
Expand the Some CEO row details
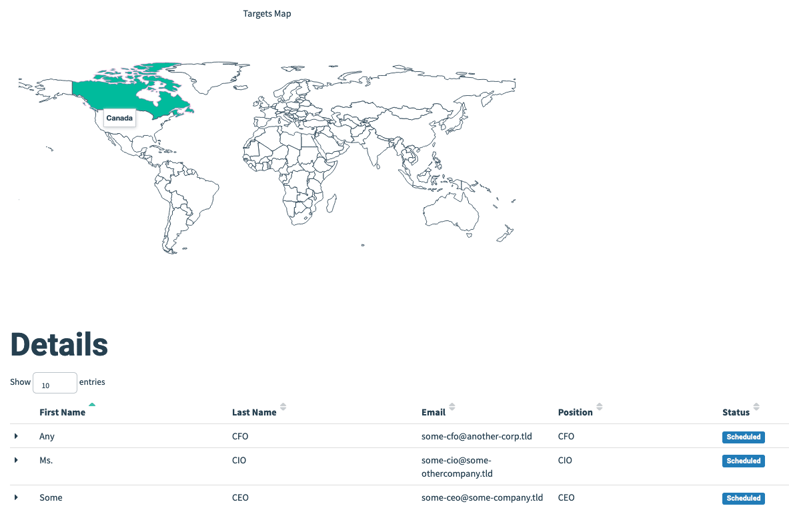point(16,497)
